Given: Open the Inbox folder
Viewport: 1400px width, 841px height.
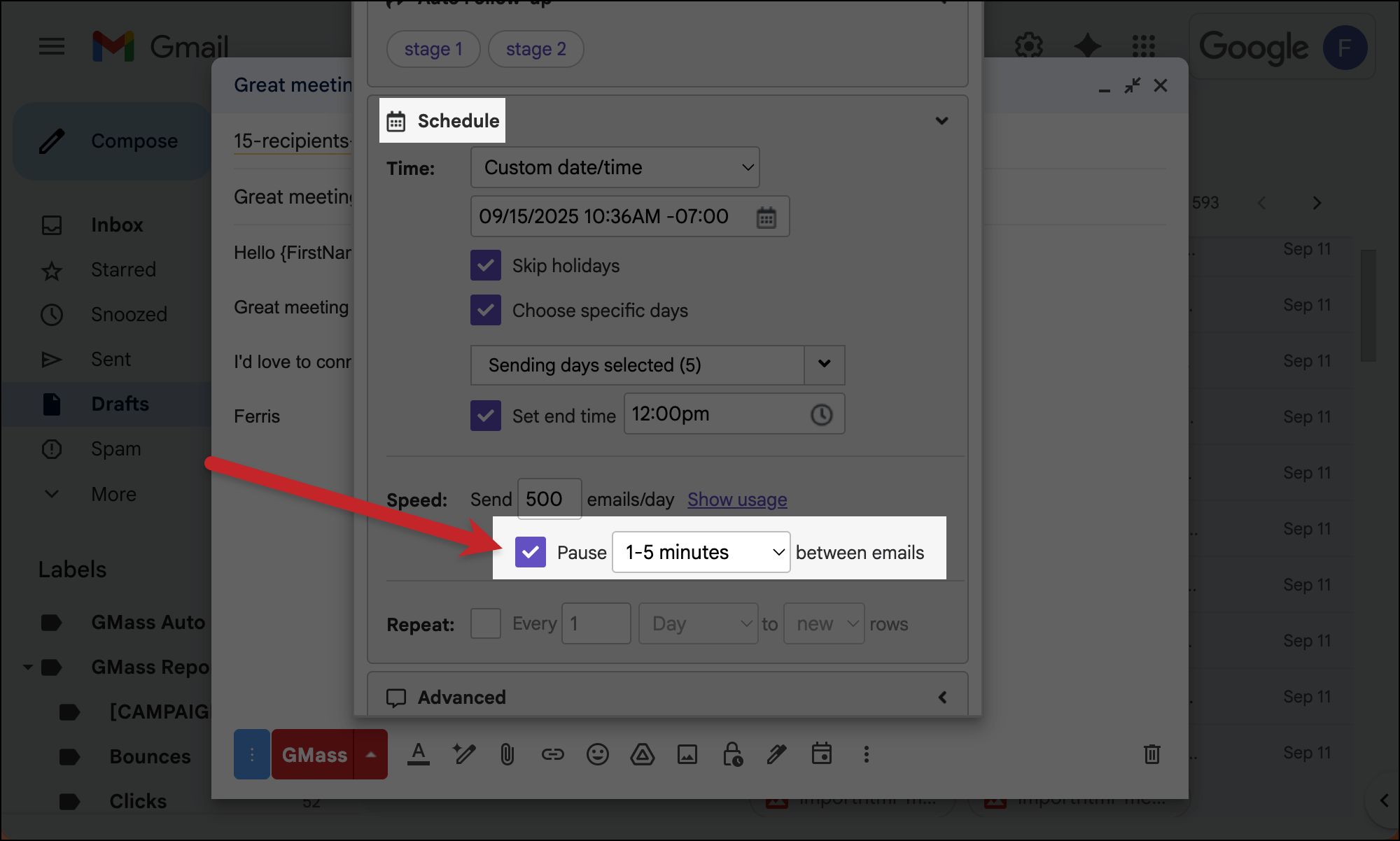Looking at the screenshot, I should (x=117, y=225).
